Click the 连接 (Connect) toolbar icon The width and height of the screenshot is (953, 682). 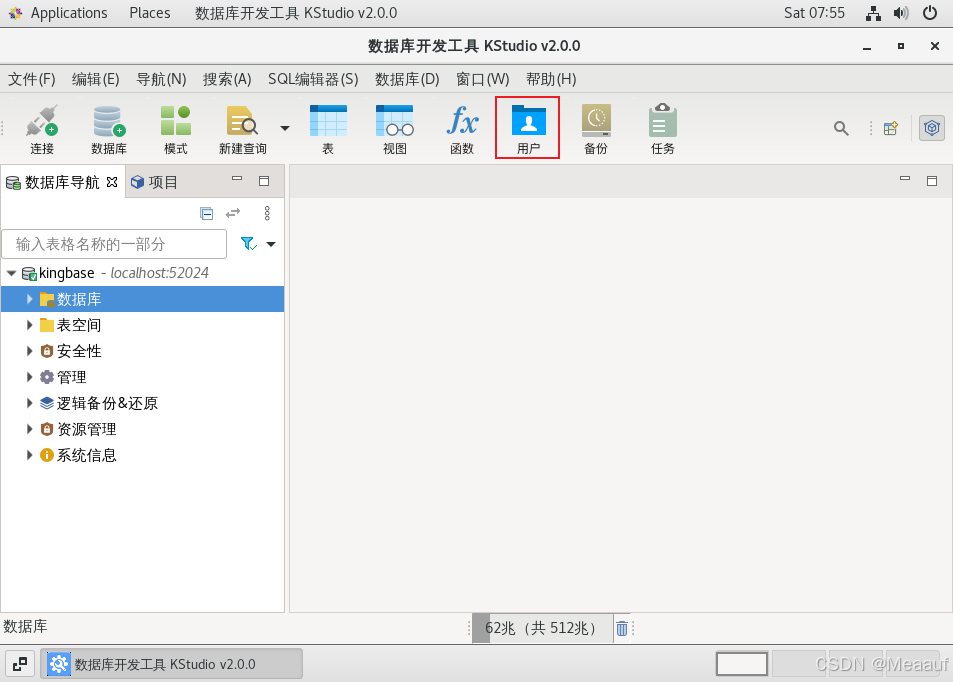(x=42, y=129)
